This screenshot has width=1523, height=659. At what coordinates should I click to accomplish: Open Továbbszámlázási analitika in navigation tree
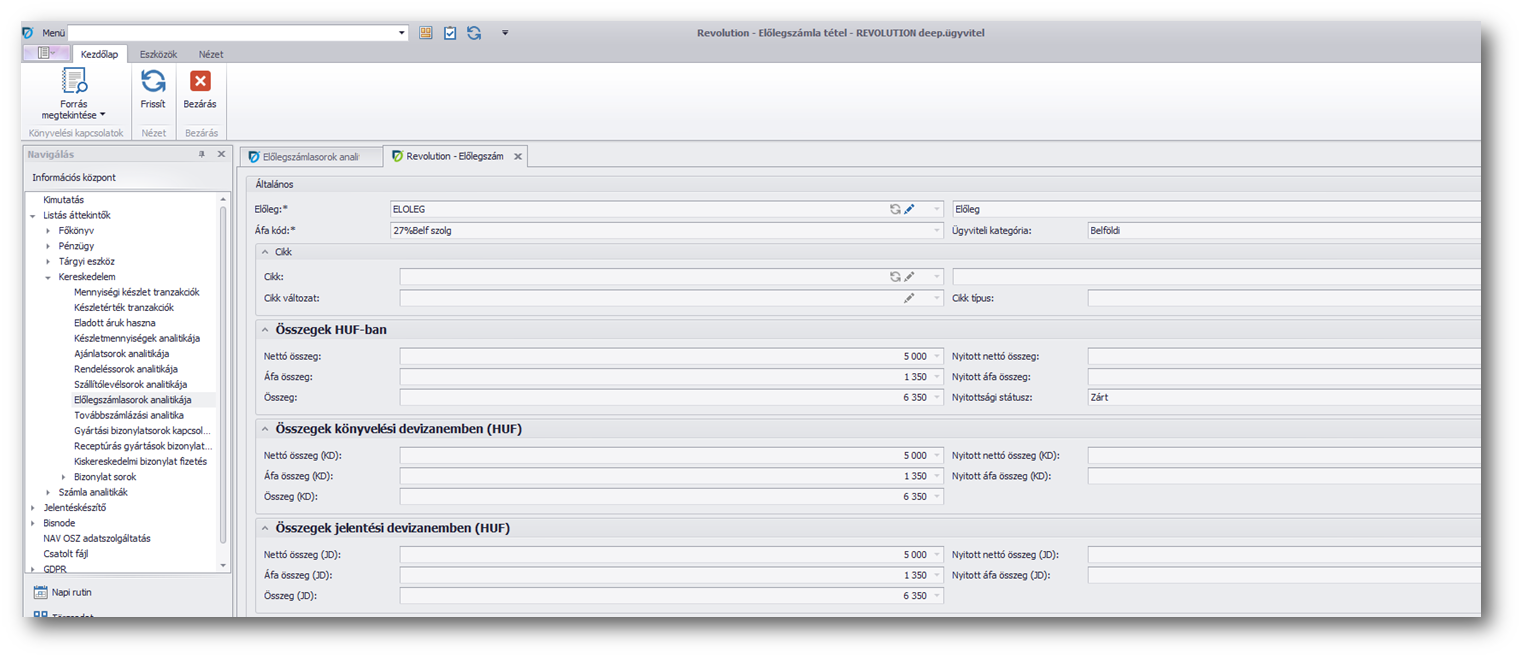coord(128,415)
